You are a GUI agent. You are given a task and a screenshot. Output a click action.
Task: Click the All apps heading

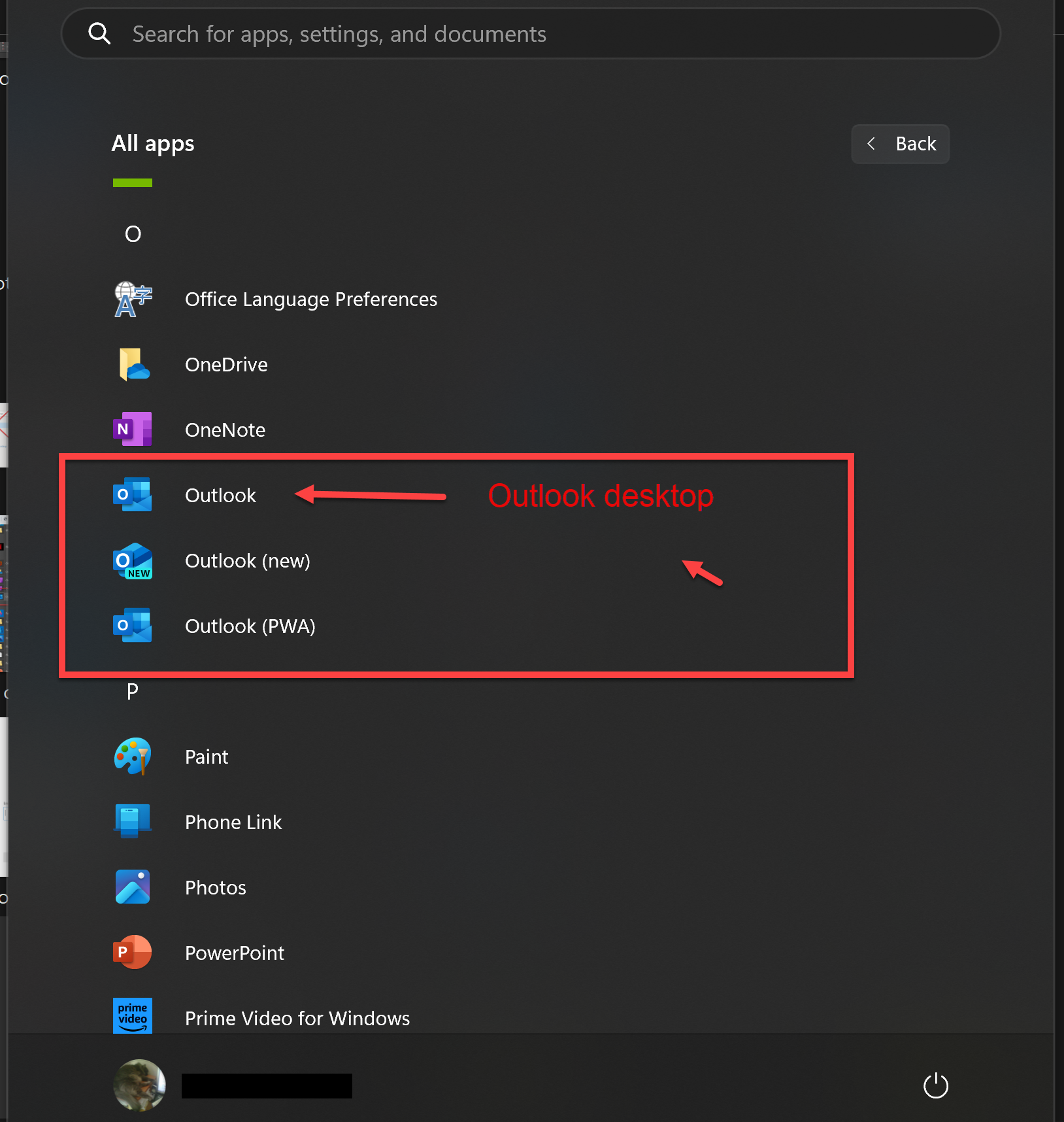click(152, 143)
